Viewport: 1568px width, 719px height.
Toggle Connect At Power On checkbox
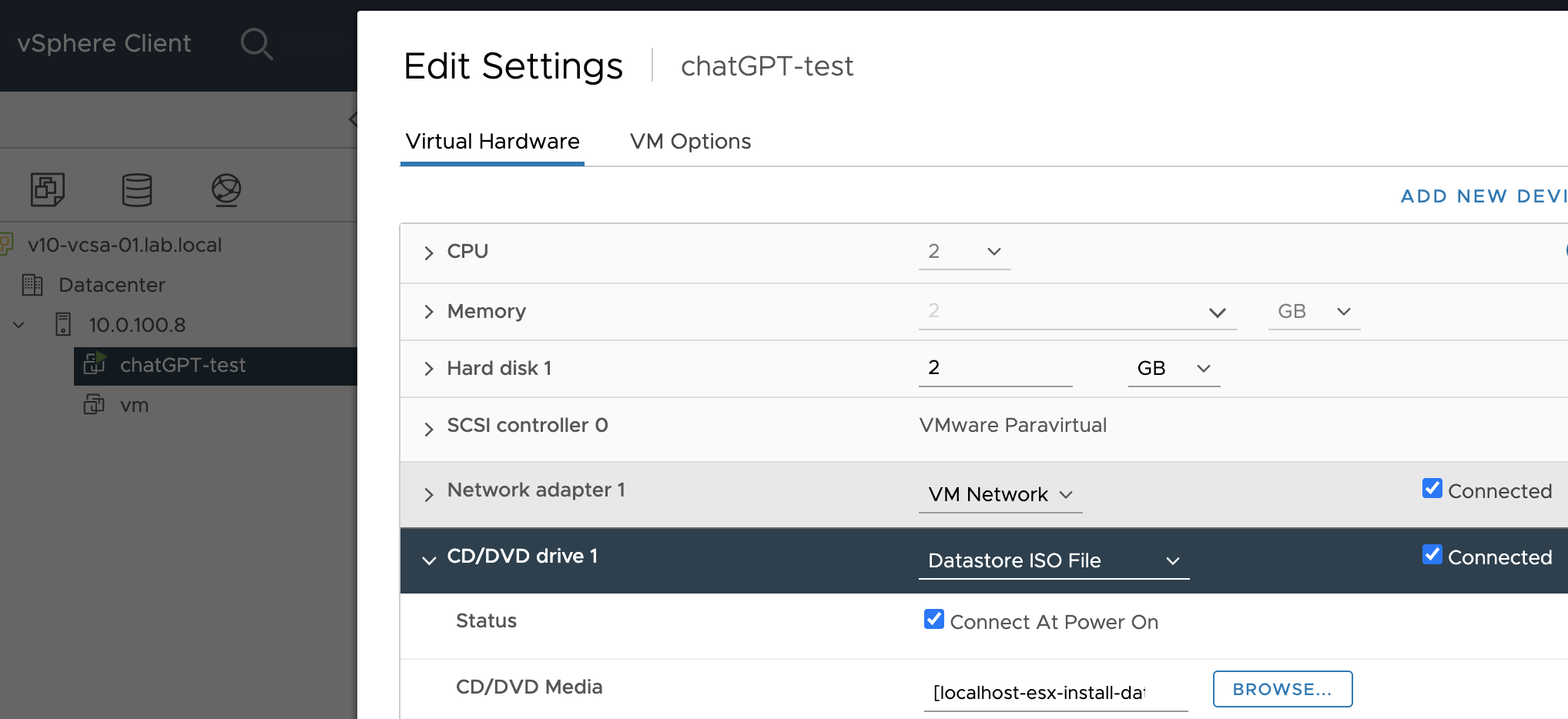933,620
